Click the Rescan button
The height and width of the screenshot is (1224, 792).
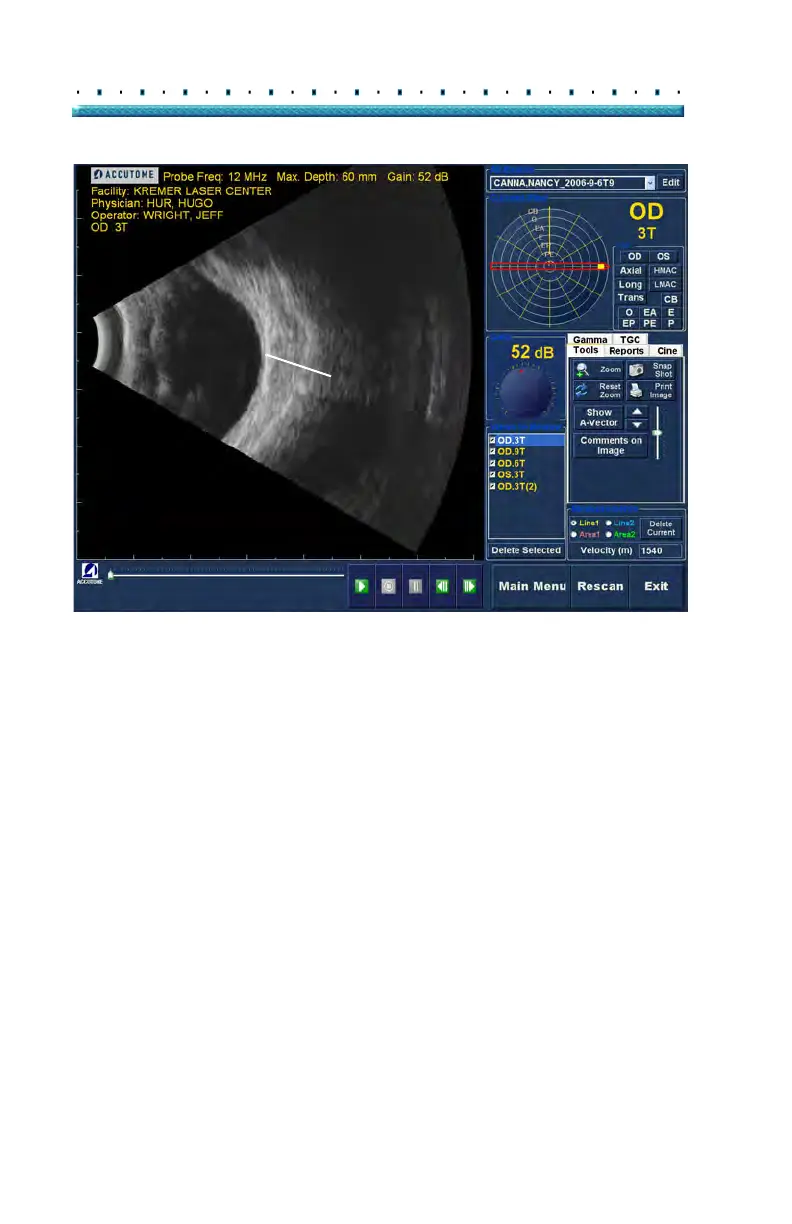[x=600, y=586]
